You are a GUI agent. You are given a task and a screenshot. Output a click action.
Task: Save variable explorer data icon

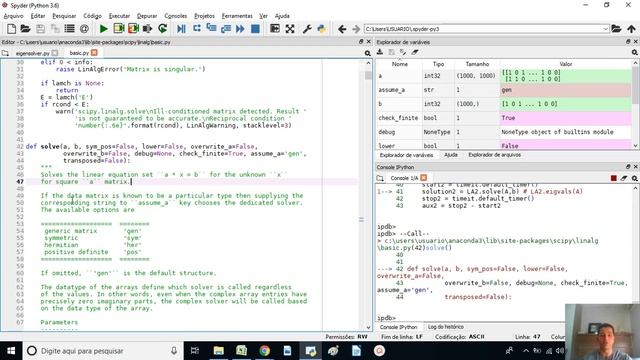point(391,52)
